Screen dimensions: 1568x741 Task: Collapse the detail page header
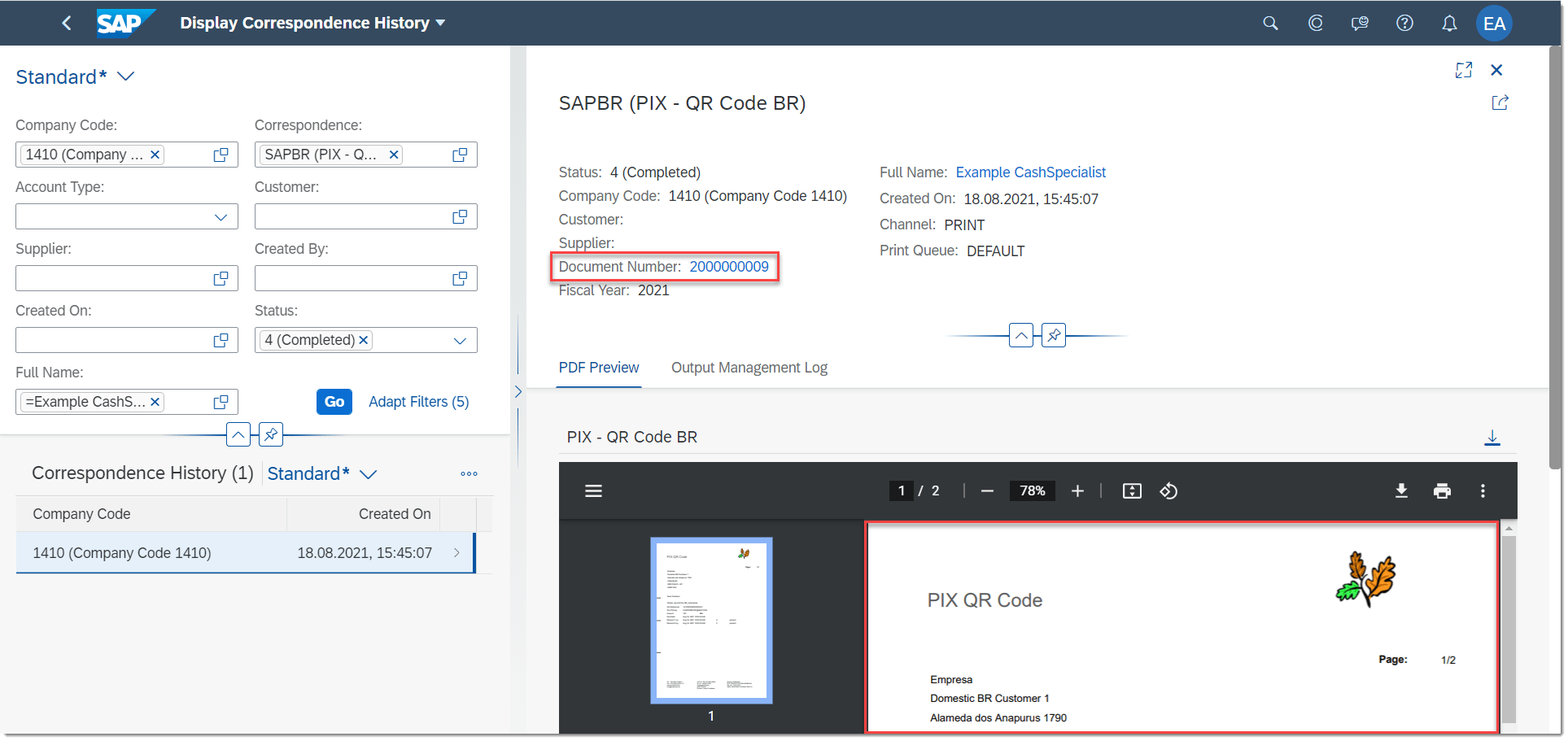point(1021,335)
